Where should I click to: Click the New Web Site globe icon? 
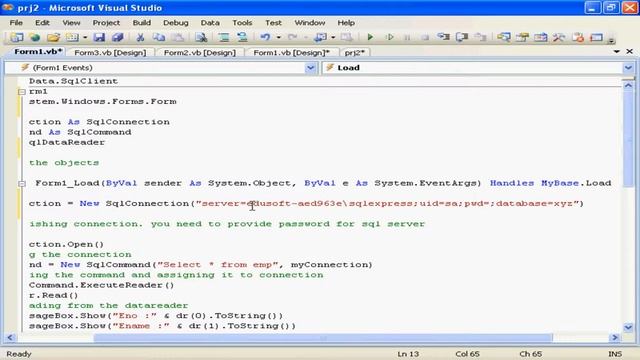(x=35, y=38)
